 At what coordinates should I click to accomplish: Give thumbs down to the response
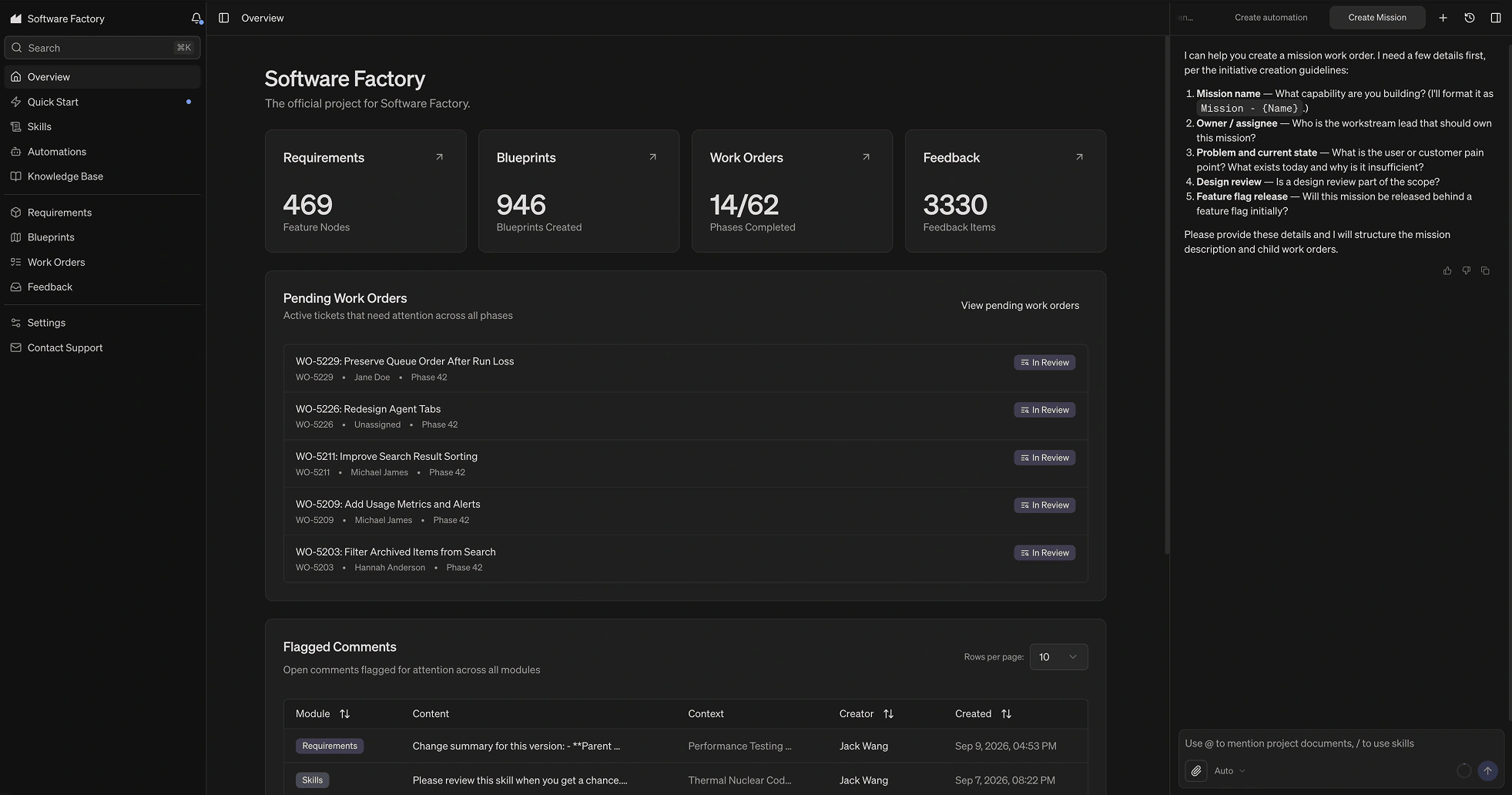1466,271
